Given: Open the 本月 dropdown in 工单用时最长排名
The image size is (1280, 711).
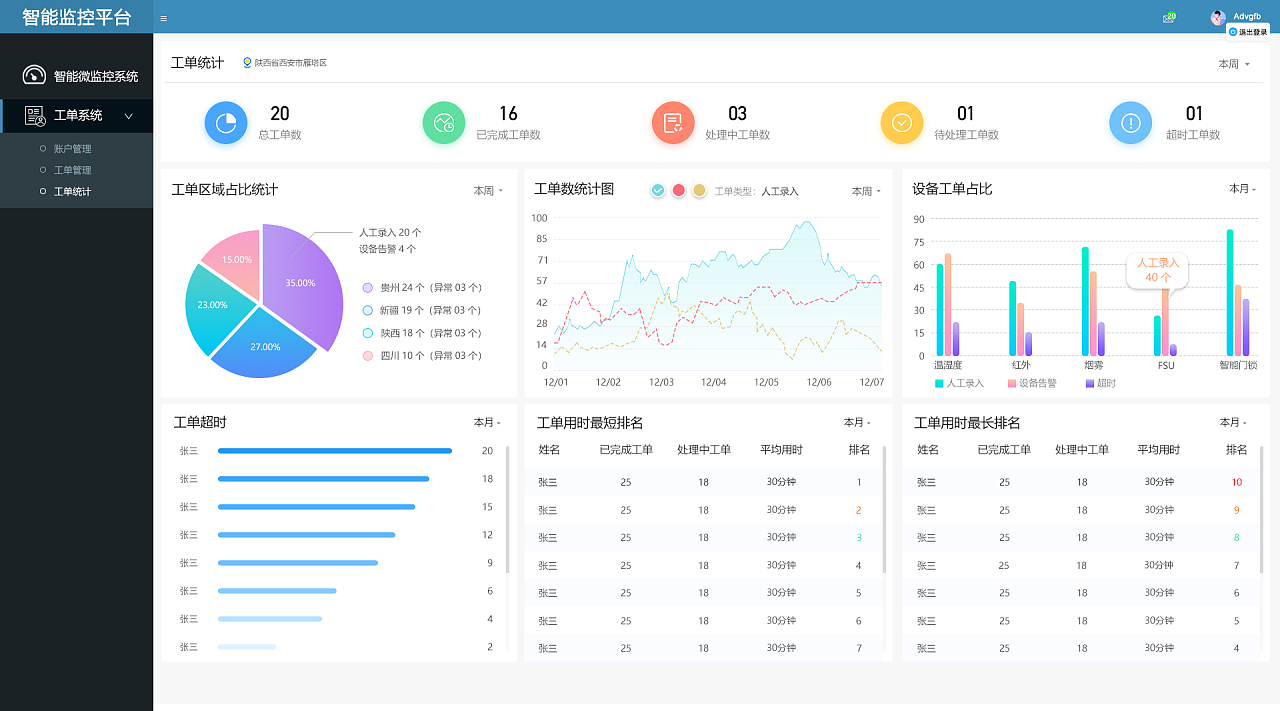Looking at the screenshot, I should click(x=1234, y=423).
